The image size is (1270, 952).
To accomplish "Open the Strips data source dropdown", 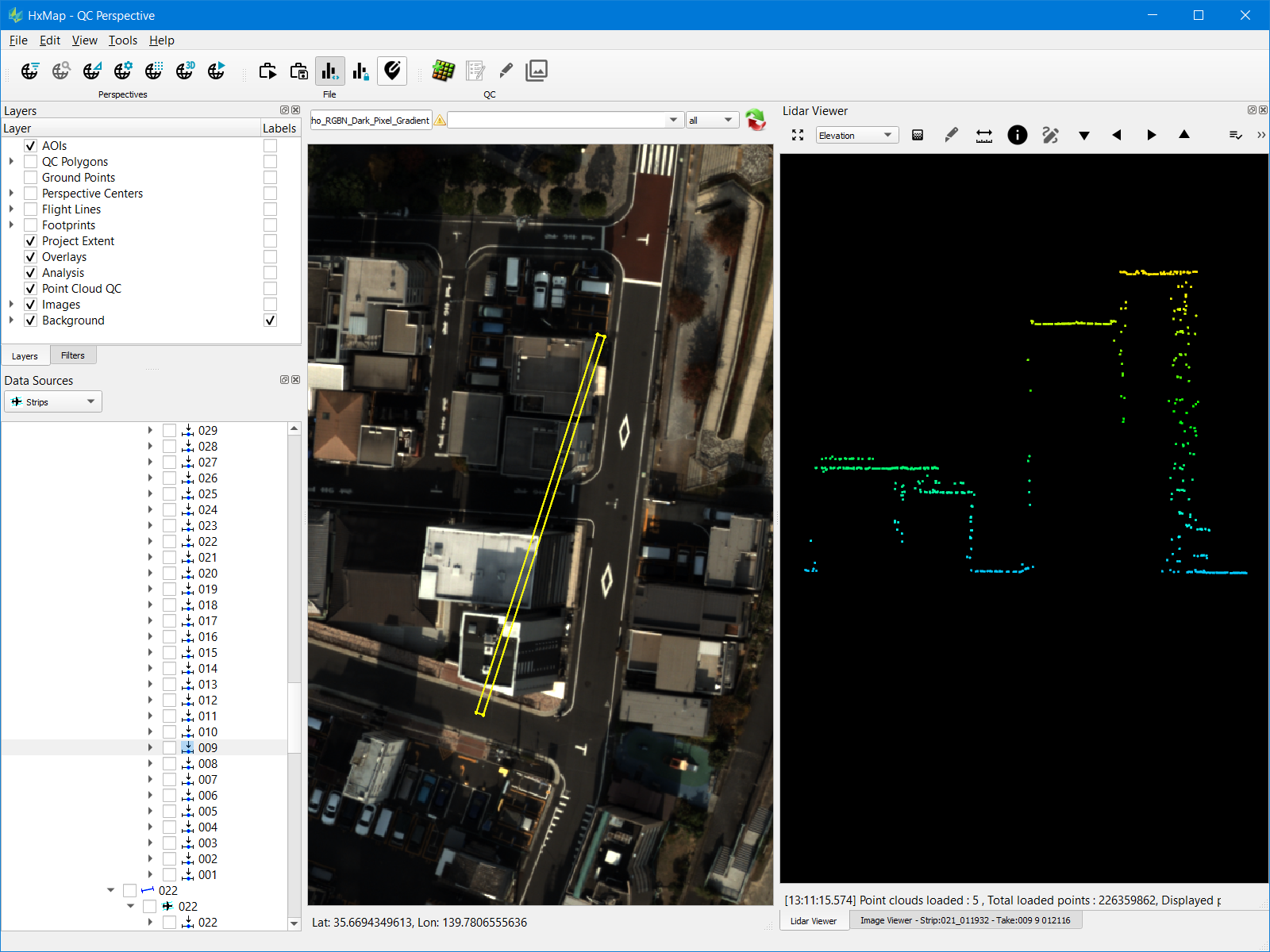I will coord(53,402).
